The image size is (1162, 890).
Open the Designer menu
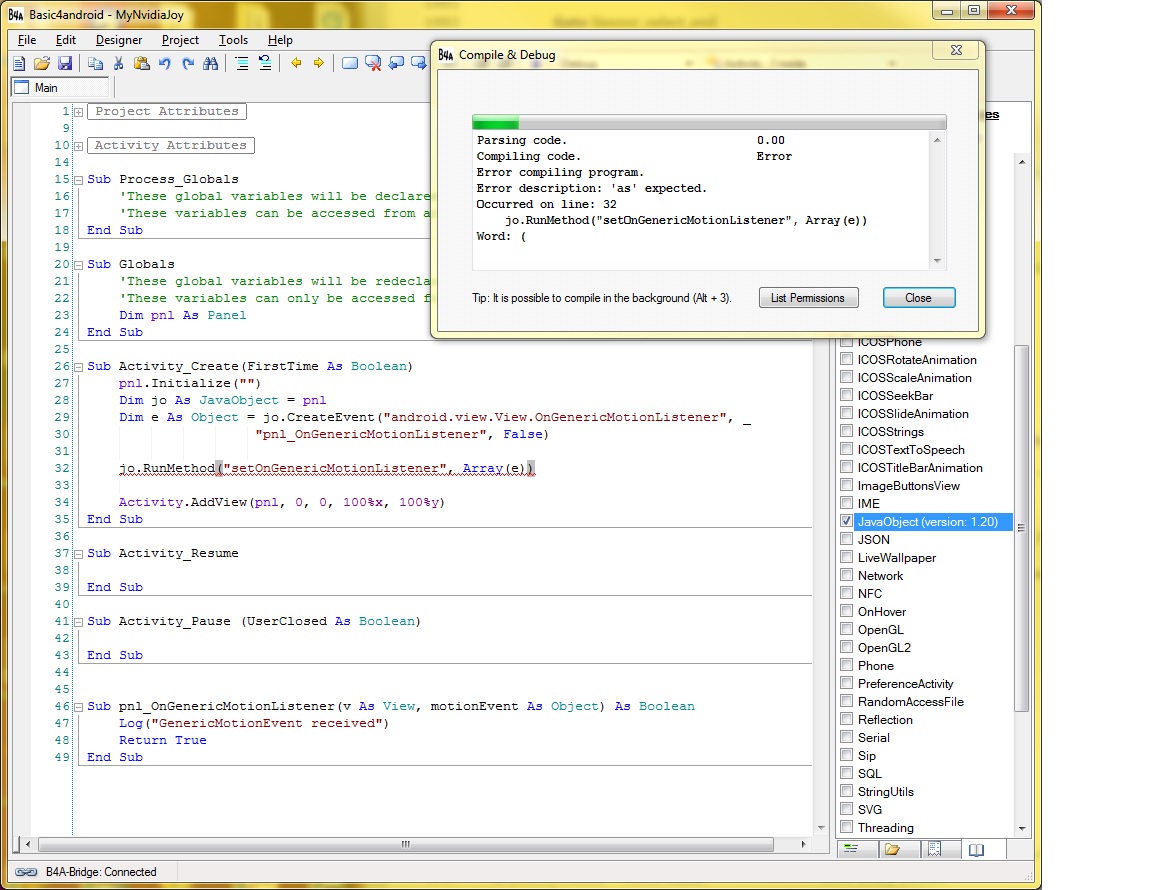[x=119, y=40]
